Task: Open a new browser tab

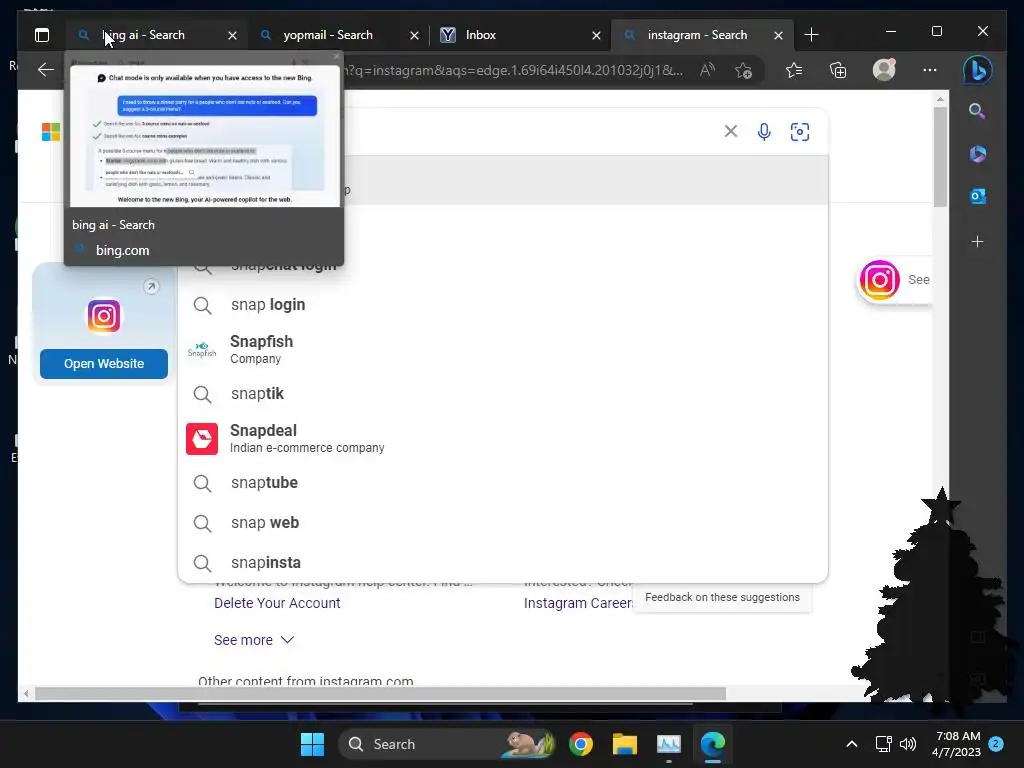Action: (811, 35)
